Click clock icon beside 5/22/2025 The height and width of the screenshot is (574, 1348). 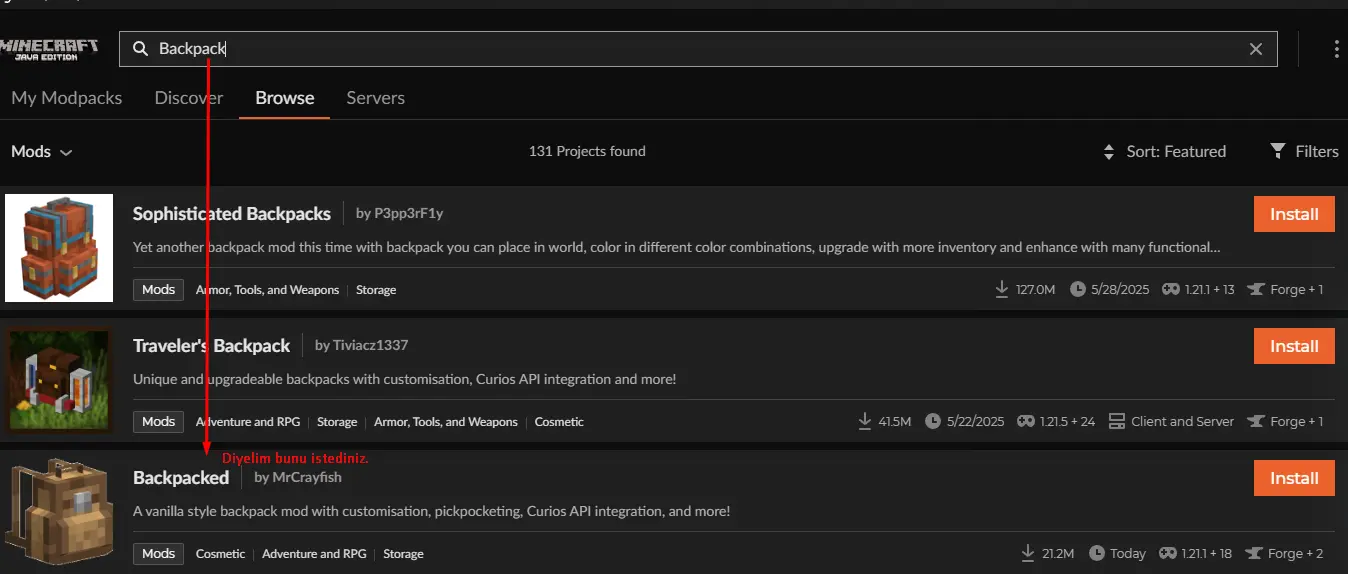[x=933, y=421]
